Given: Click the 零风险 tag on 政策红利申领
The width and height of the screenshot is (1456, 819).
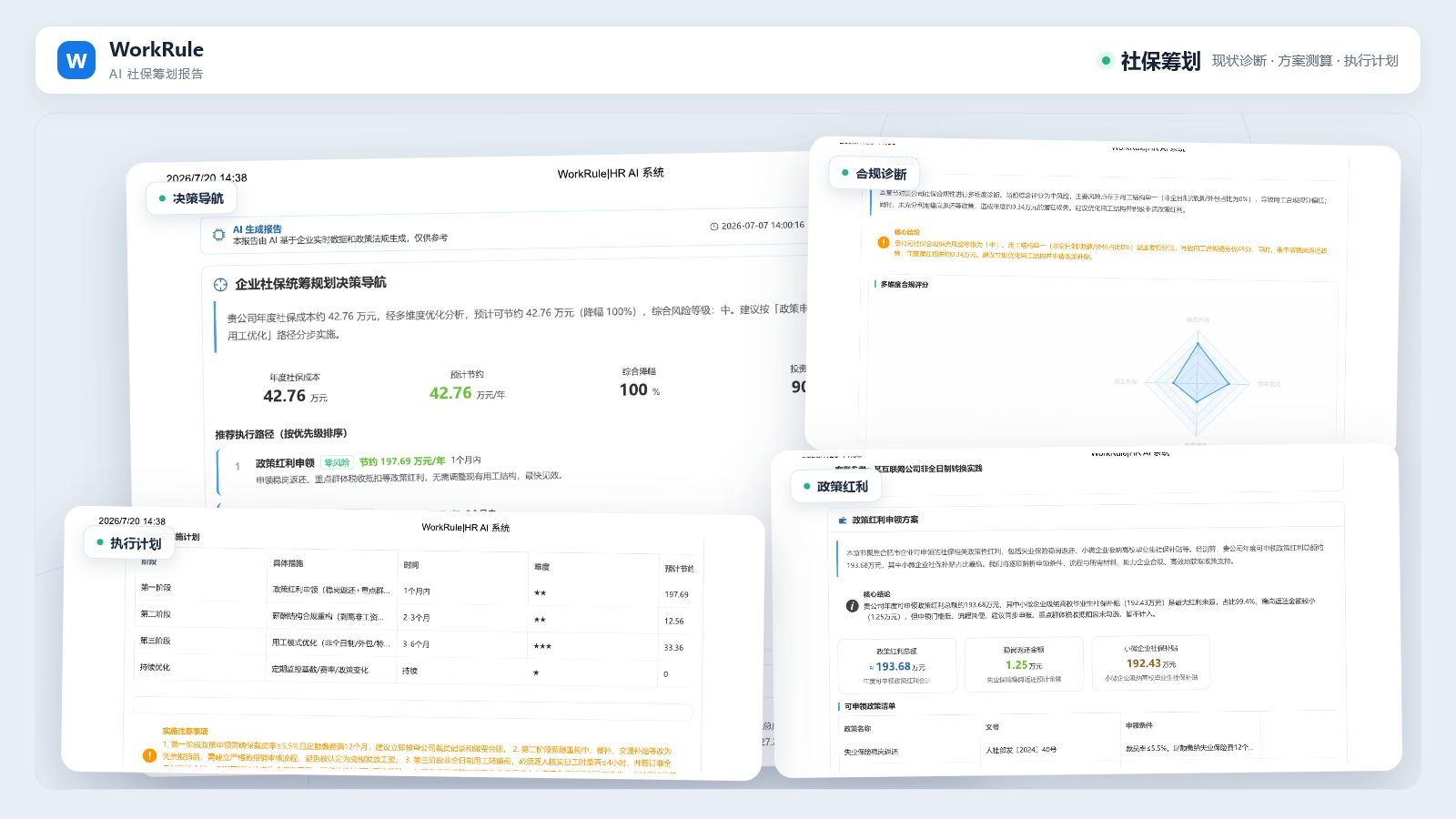Looking at the screenshot, I should click(337, 462).
